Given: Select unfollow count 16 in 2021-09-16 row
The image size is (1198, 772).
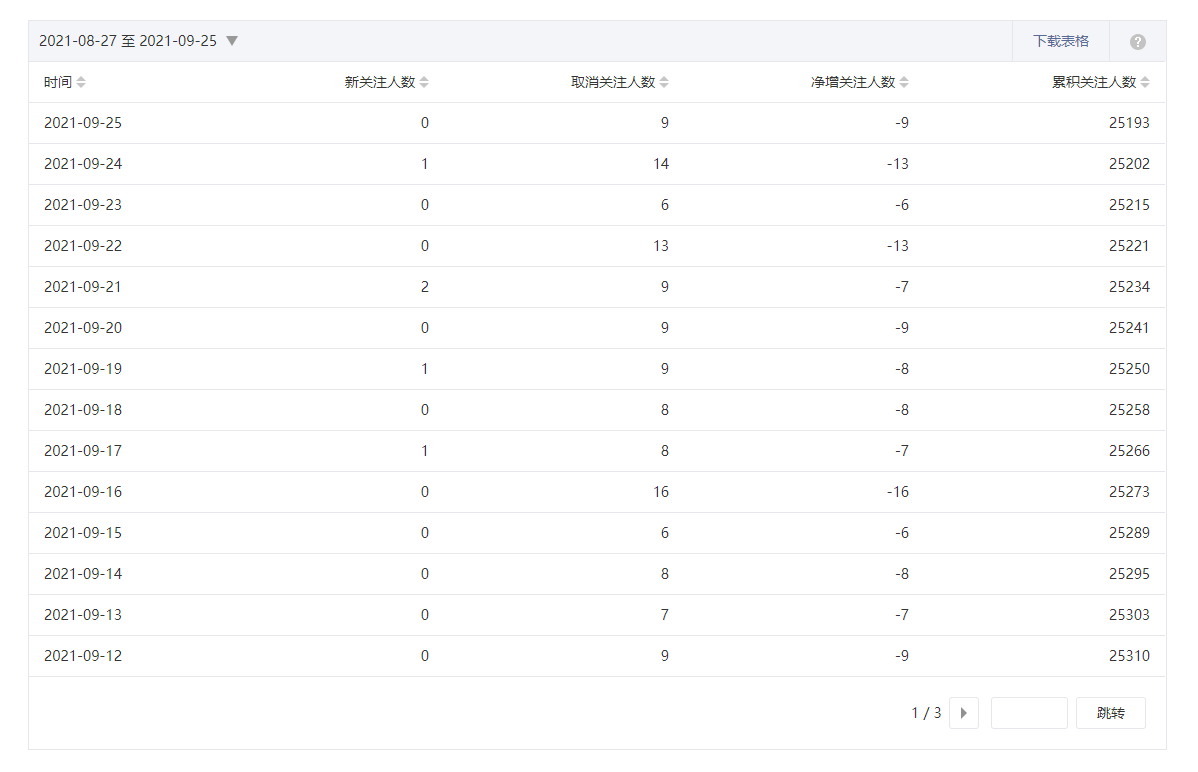Looking at the screenshot, I should (661, 492).
